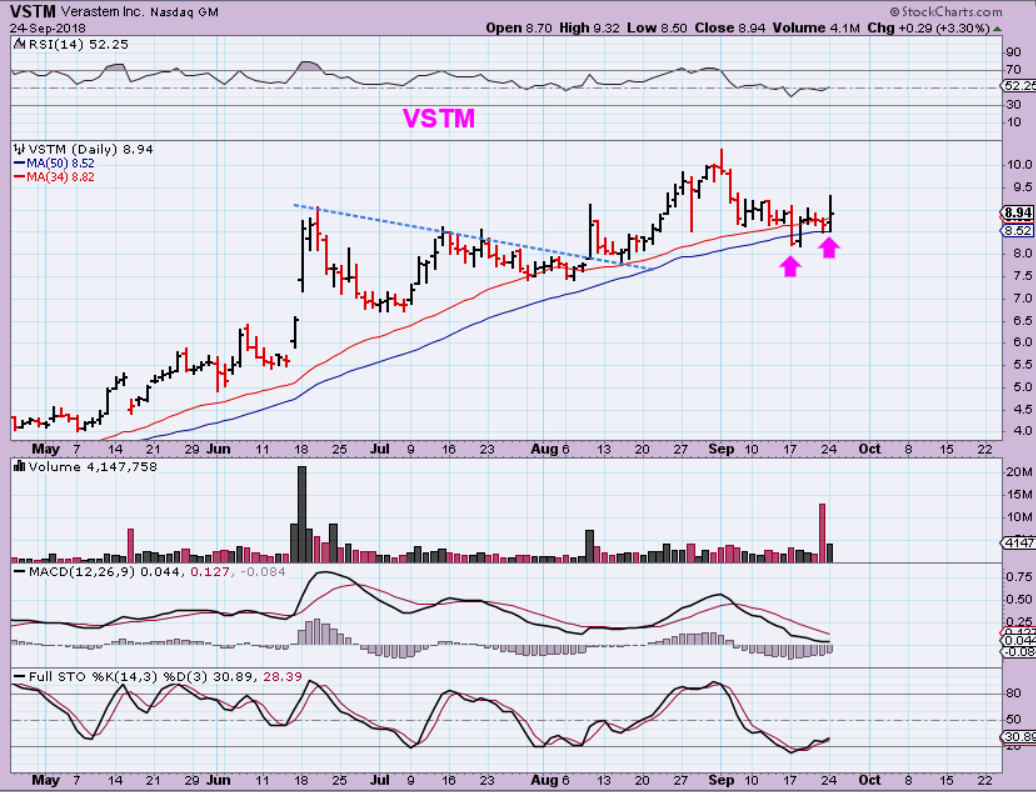Click the 30.89 stochastic tag on right axis
This screenshot has height=792, width=1036.
coord(1019,737)
